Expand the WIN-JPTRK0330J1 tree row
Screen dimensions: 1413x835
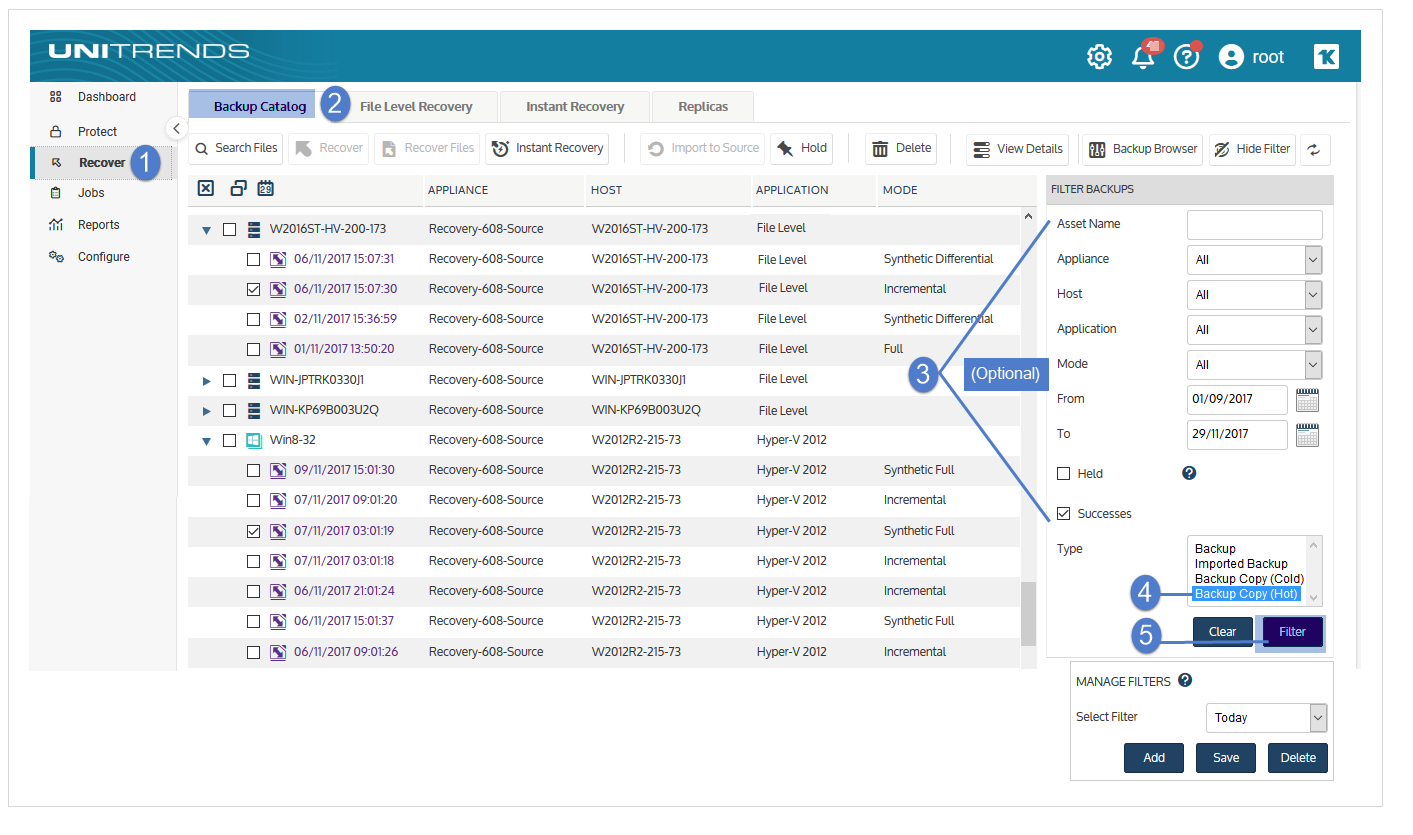[x=207, y=381]
